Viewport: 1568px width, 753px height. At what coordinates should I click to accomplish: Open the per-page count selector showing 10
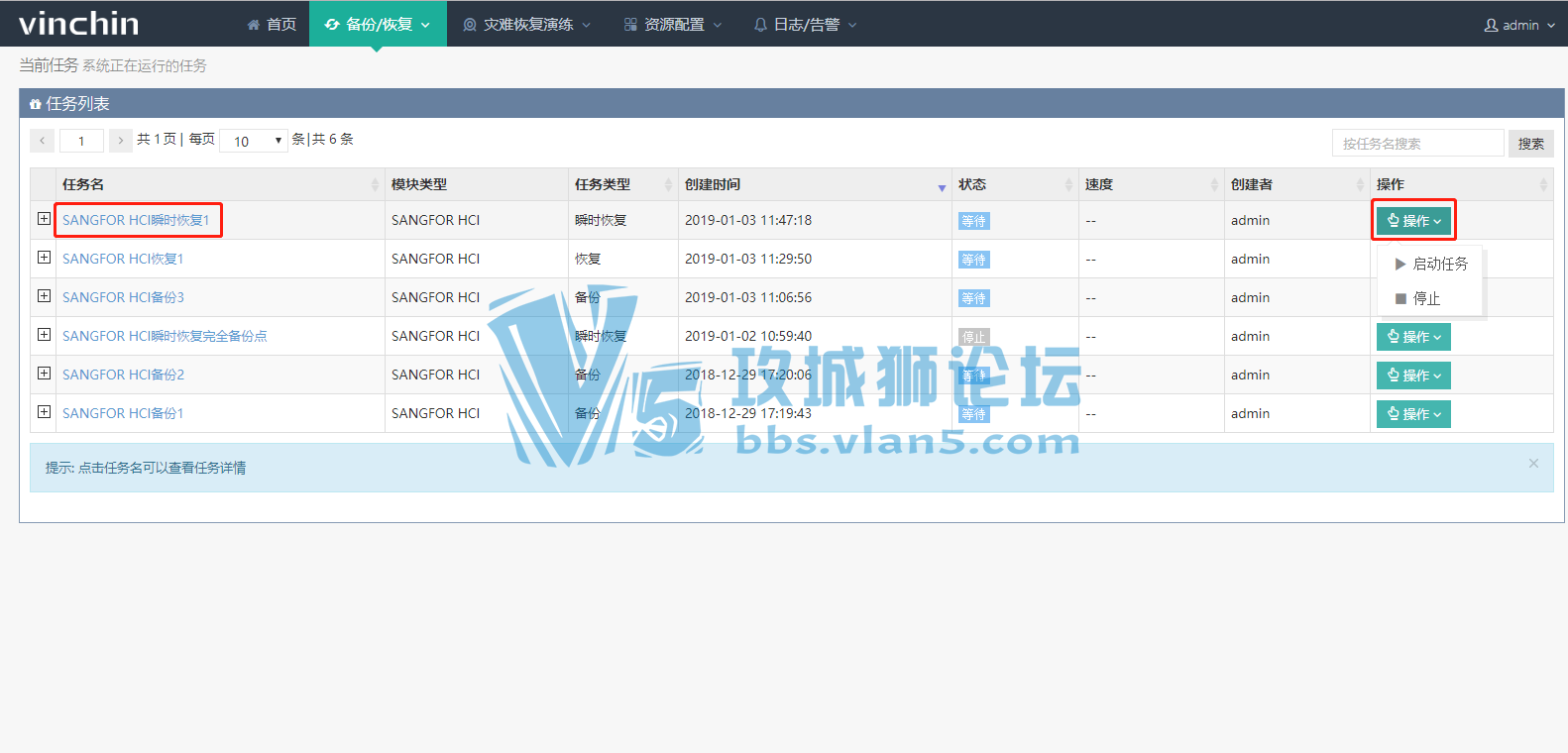tap(254, 141)
